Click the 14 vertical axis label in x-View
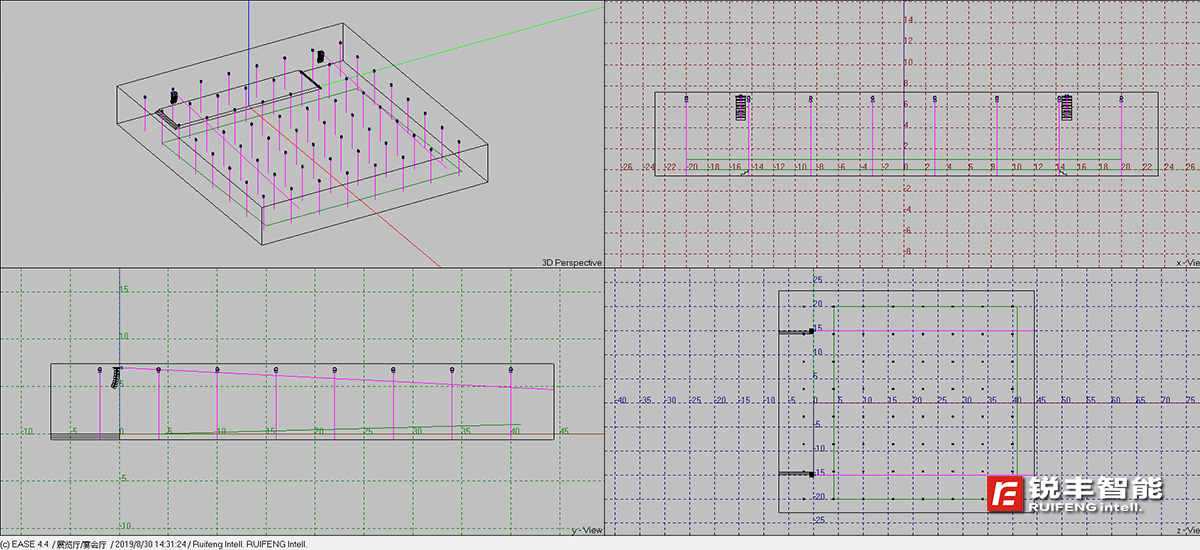 908,20
